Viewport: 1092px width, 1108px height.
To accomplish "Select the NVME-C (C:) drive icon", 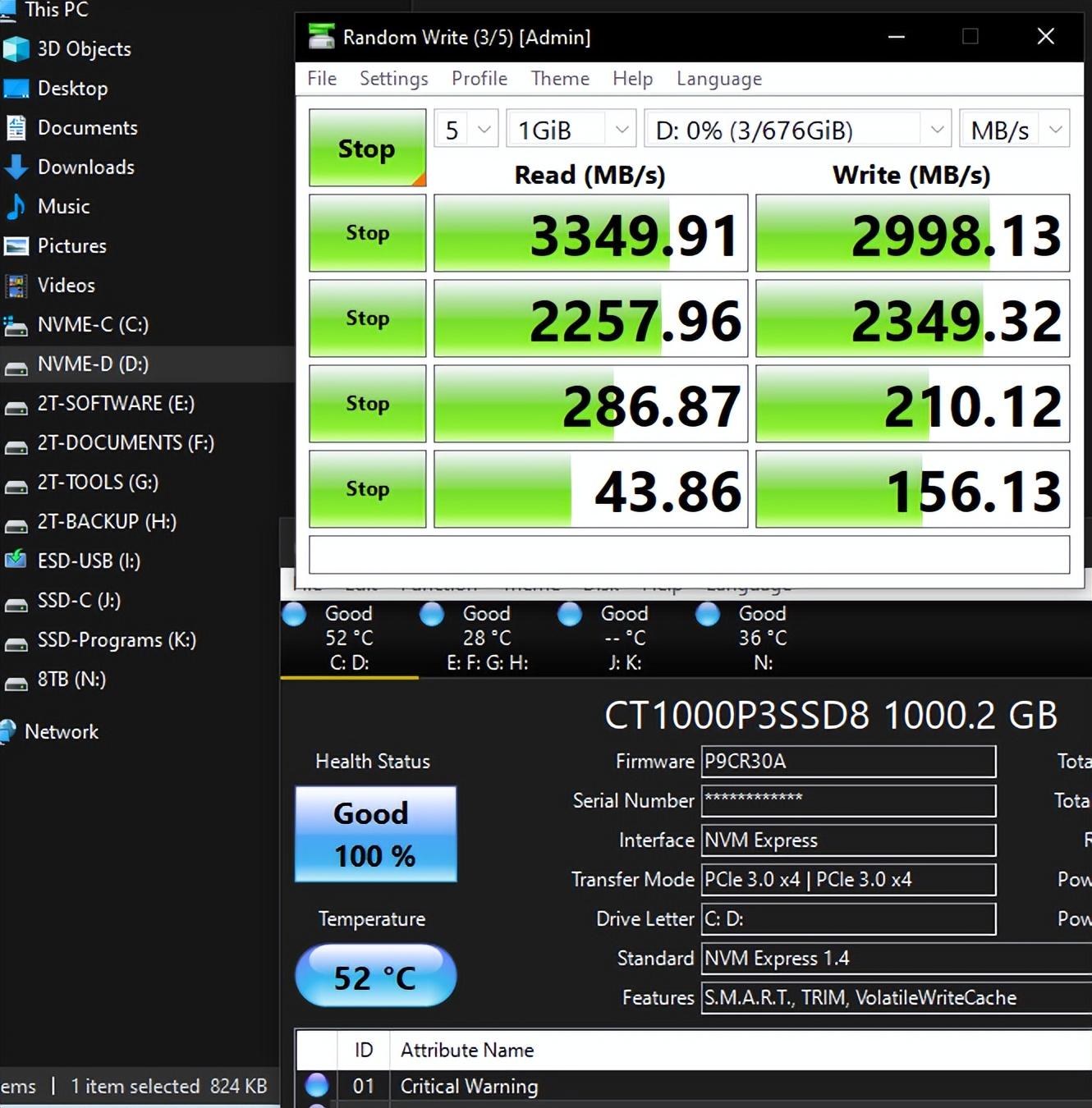I will point(16,326).
